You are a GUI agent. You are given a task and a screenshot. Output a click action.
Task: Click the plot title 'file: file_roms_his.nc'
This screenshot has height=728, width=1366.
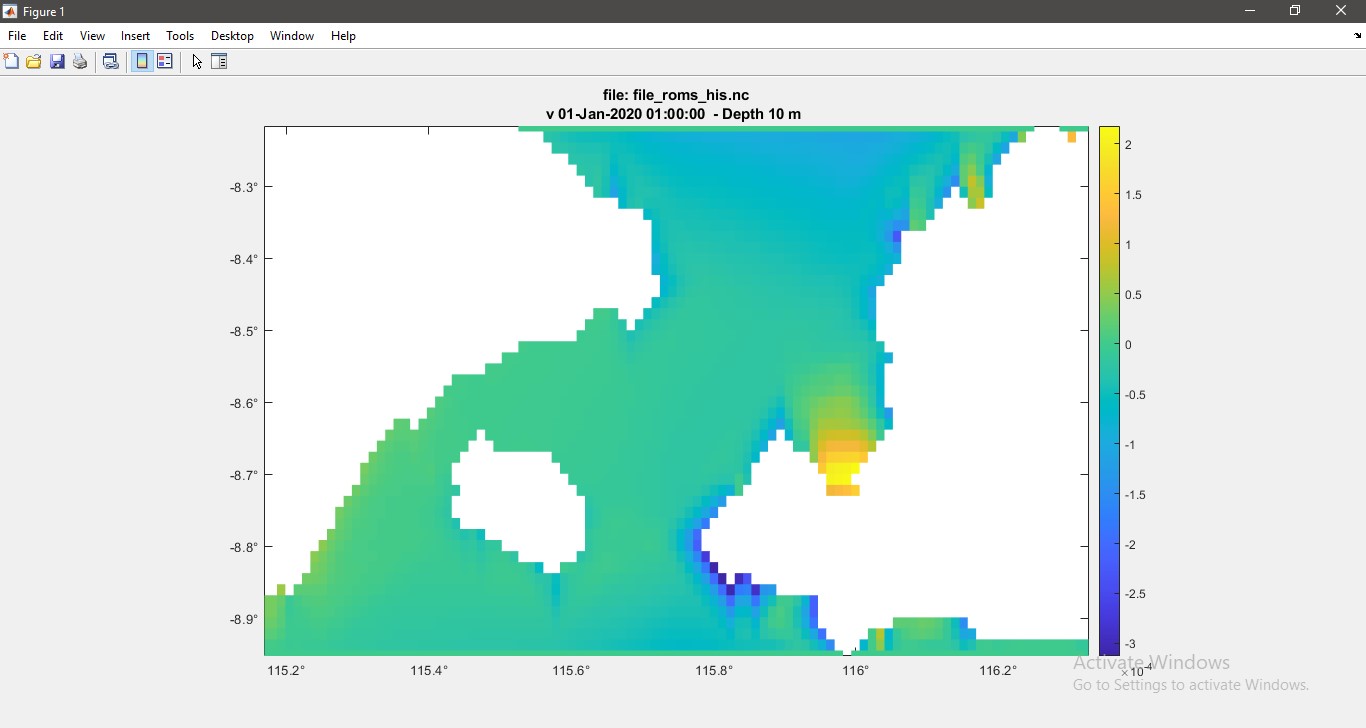[676, 95]
